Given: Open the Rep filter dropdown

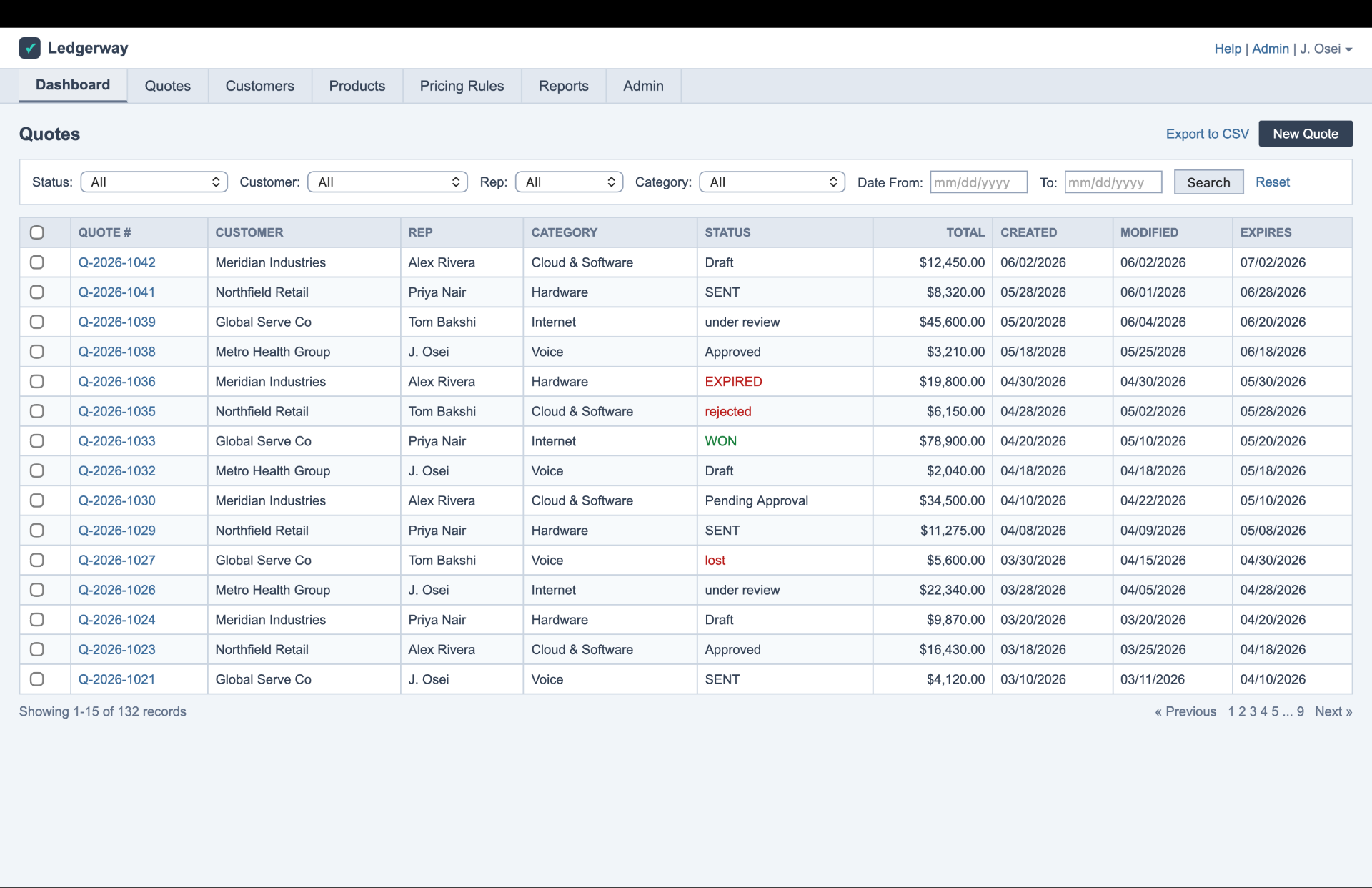Looking at the screenshot, I should tap(569, 182).
